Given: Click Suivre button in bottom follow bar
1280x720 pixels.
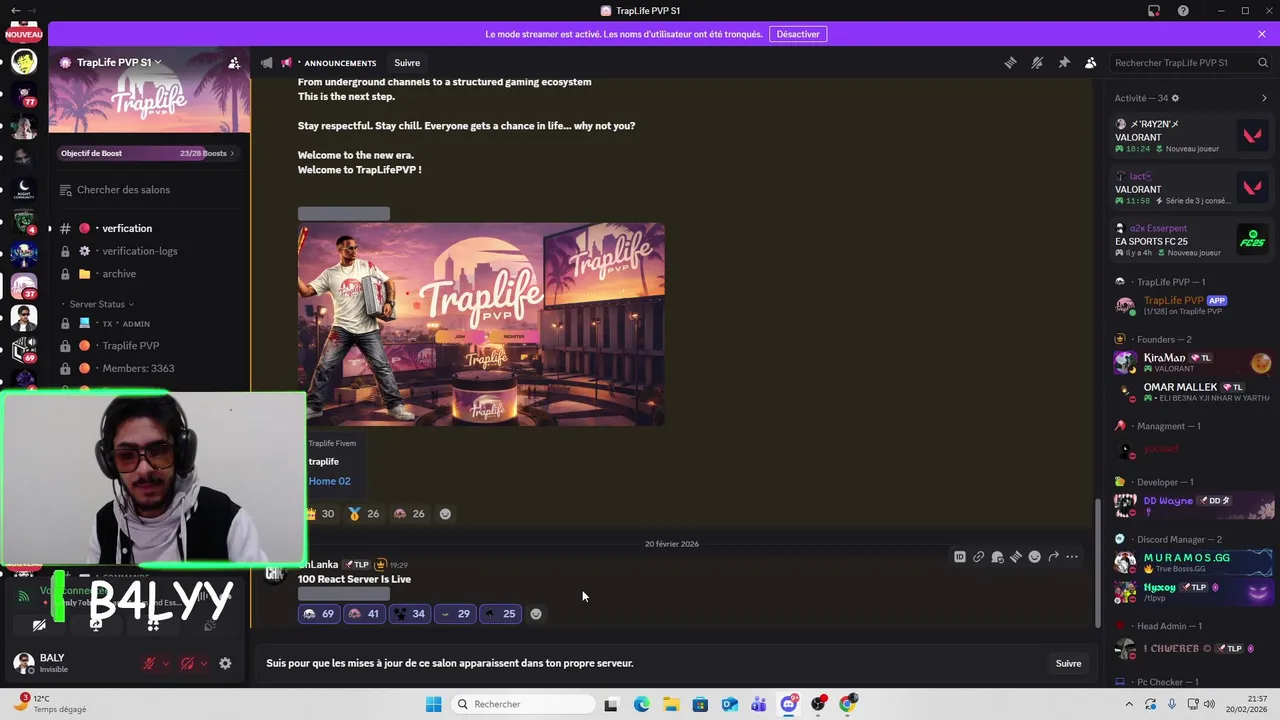Looking at the screenshot, I should [1068, 663].
